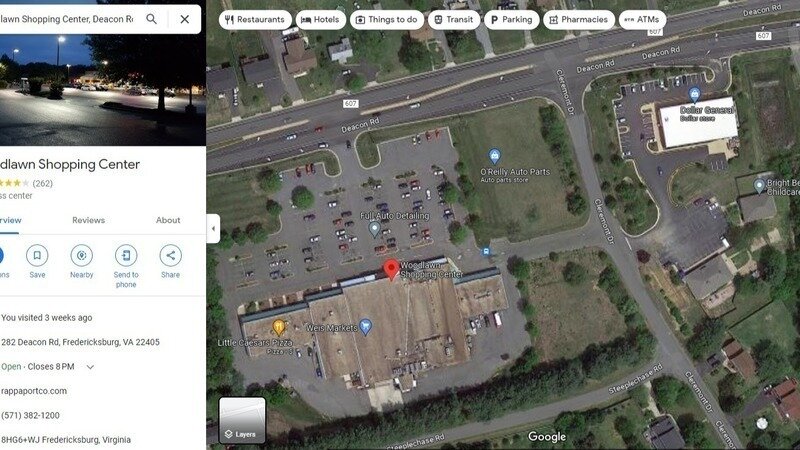
Task: Clear the search with the X icon
Action: 185,19
